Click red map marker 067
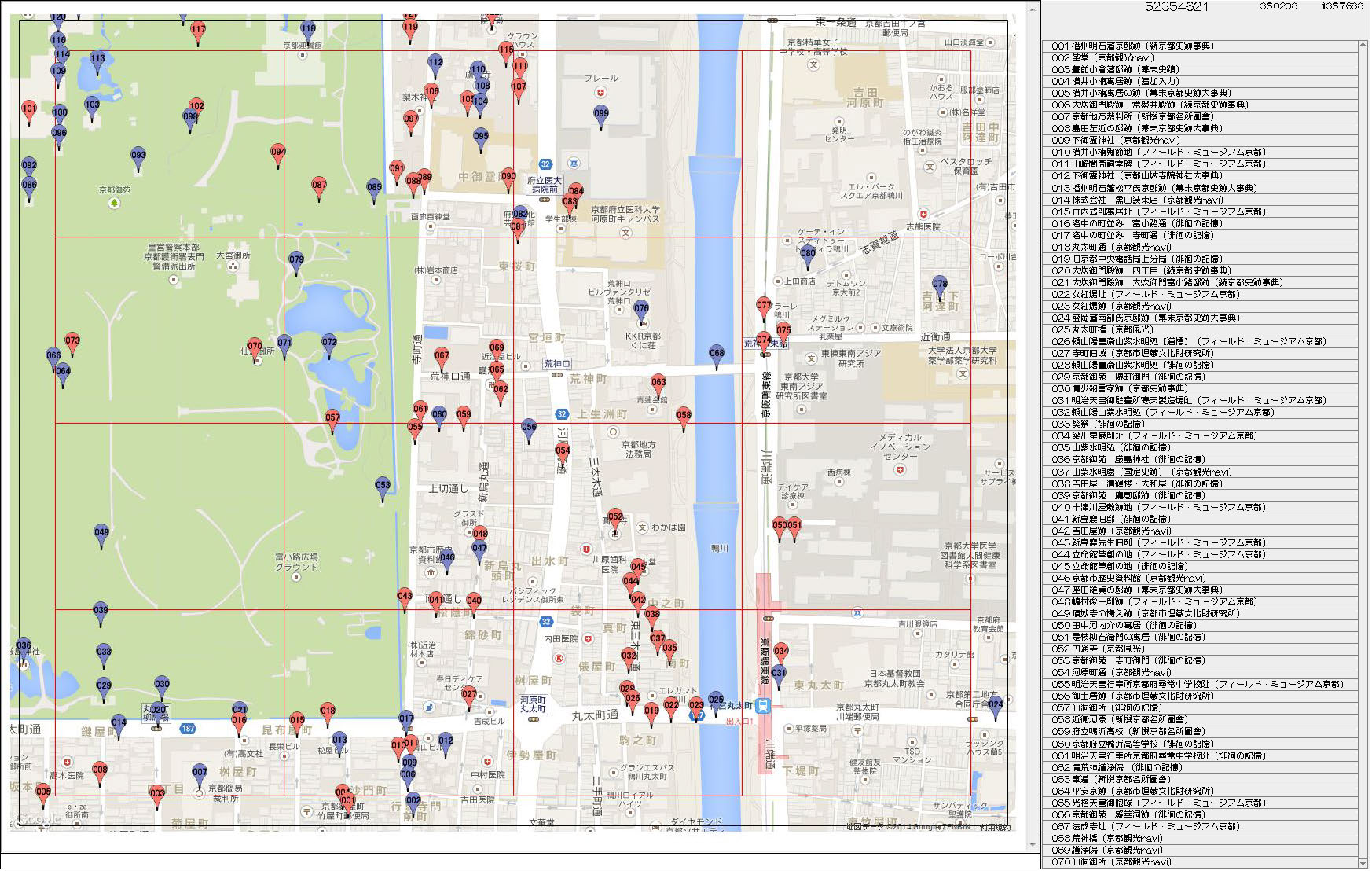Viewport: 1372px width, 871px height. [x=442, y=359]
